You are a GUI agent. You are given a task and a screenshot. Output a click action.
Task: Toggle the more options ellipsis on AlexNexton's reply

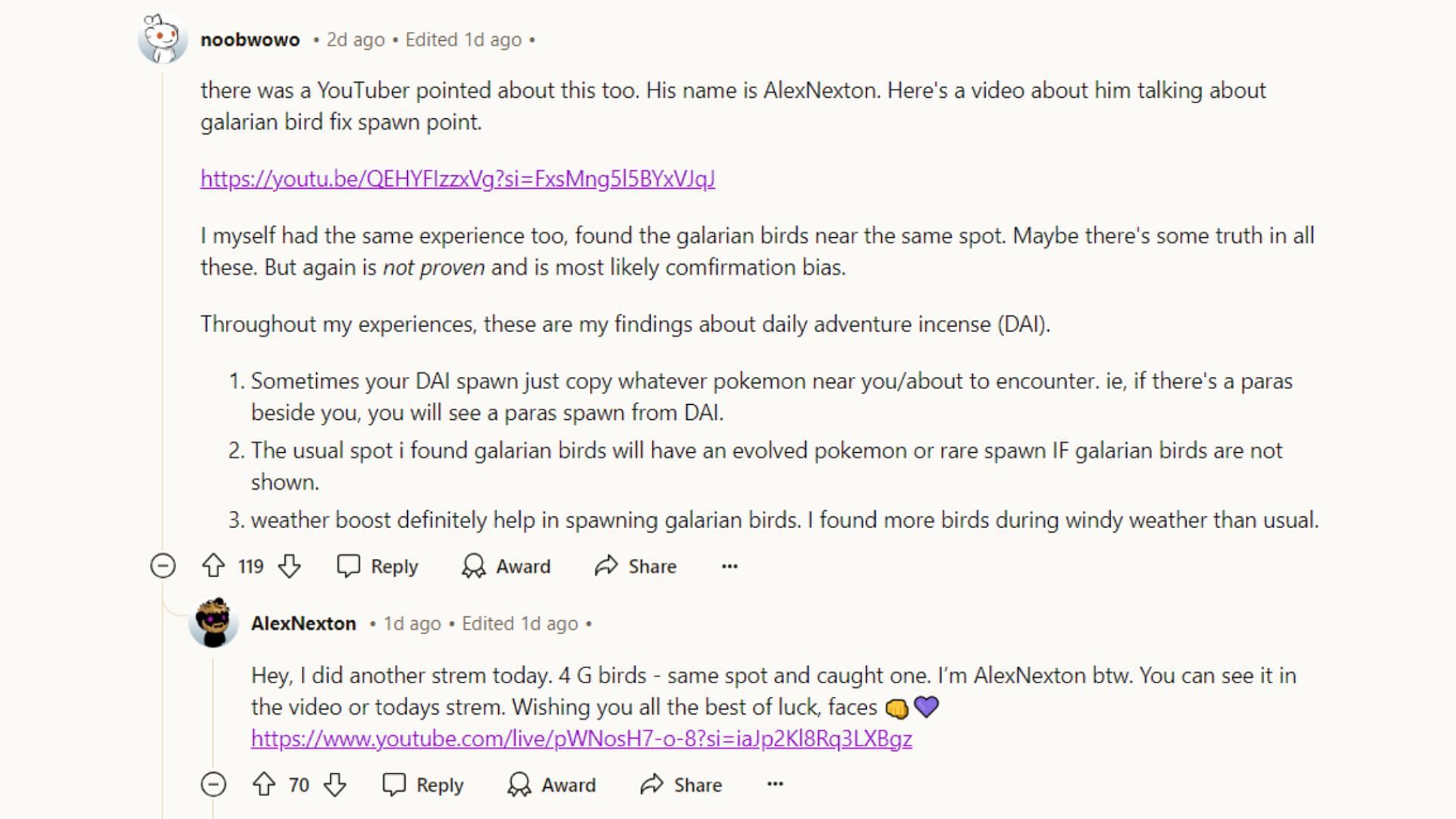[x=776, y=784]
